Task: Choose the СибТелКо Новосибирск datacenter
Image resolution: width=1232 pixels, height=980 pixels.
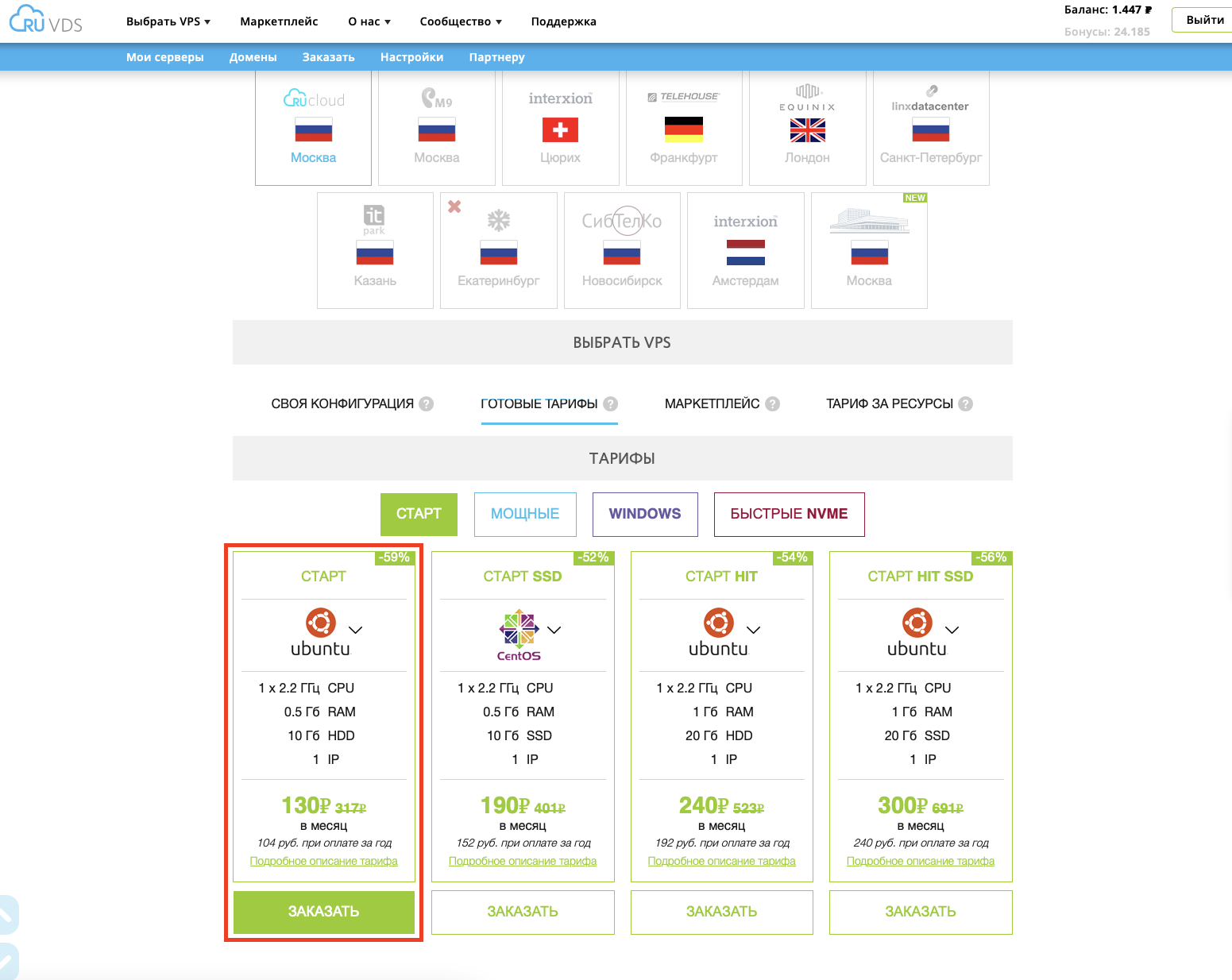Action: [x=622, y=250]
